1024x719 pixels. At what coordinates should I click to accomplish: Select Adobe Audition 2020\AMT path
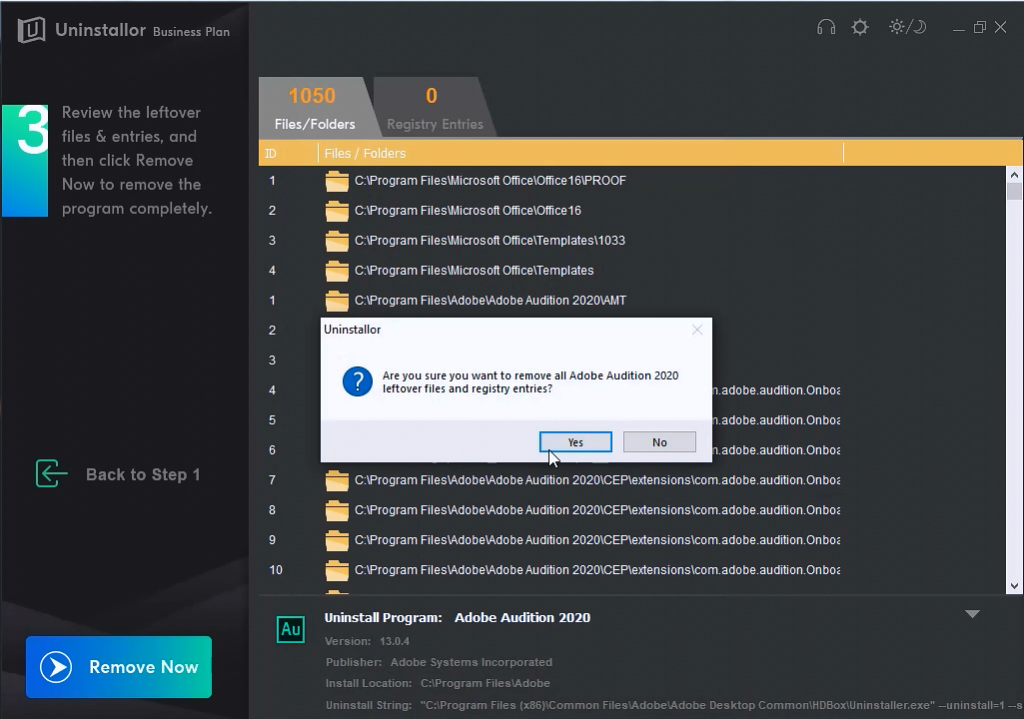click(490, 300)
